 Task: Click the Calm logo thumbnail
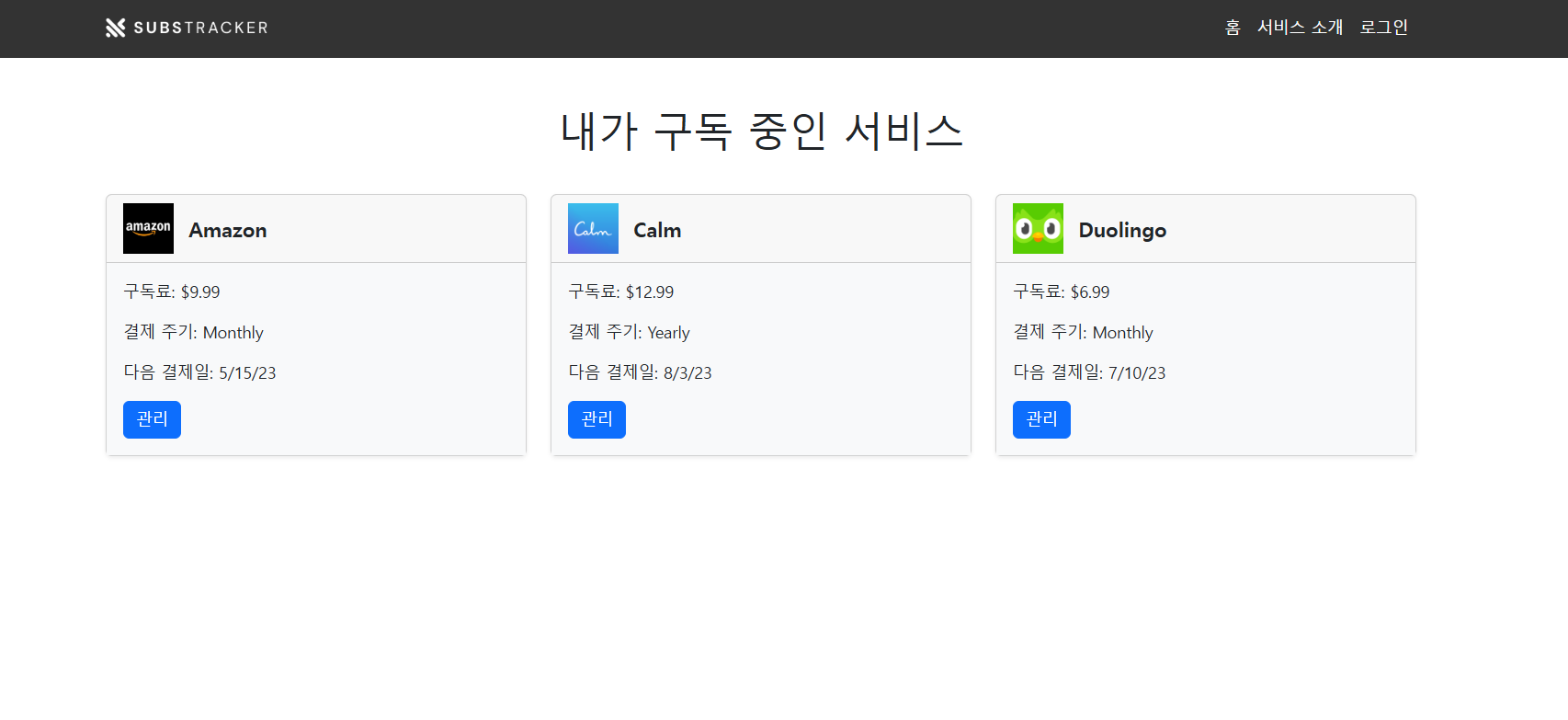coord(593,228)
